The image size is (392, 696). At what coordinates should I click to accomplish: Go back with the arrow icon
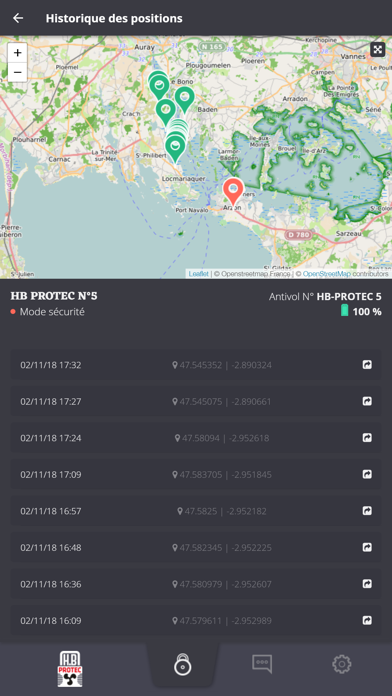click(x=18, y=18)
